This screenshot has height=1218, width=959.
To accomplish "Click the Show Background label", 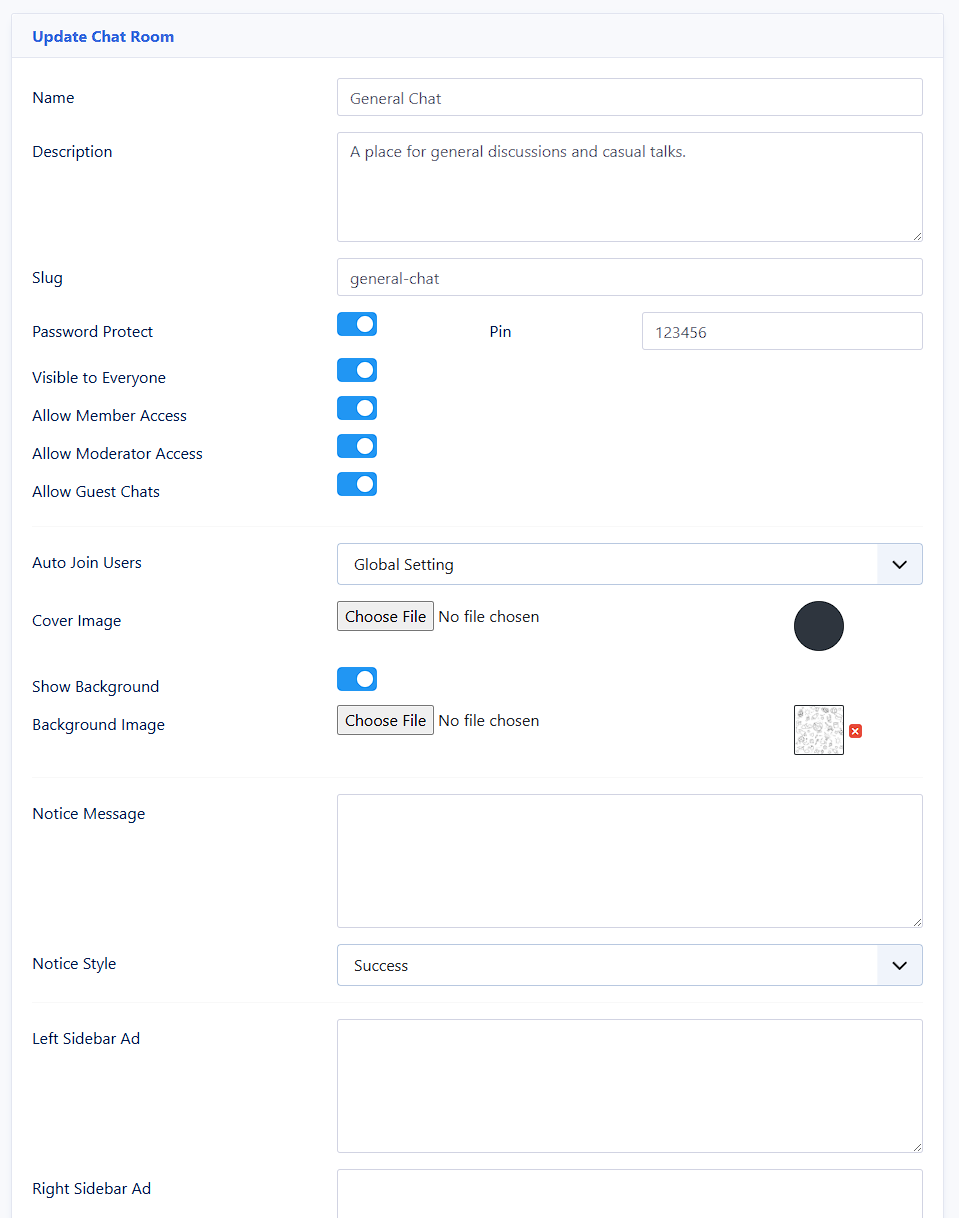I will [96, 686].
